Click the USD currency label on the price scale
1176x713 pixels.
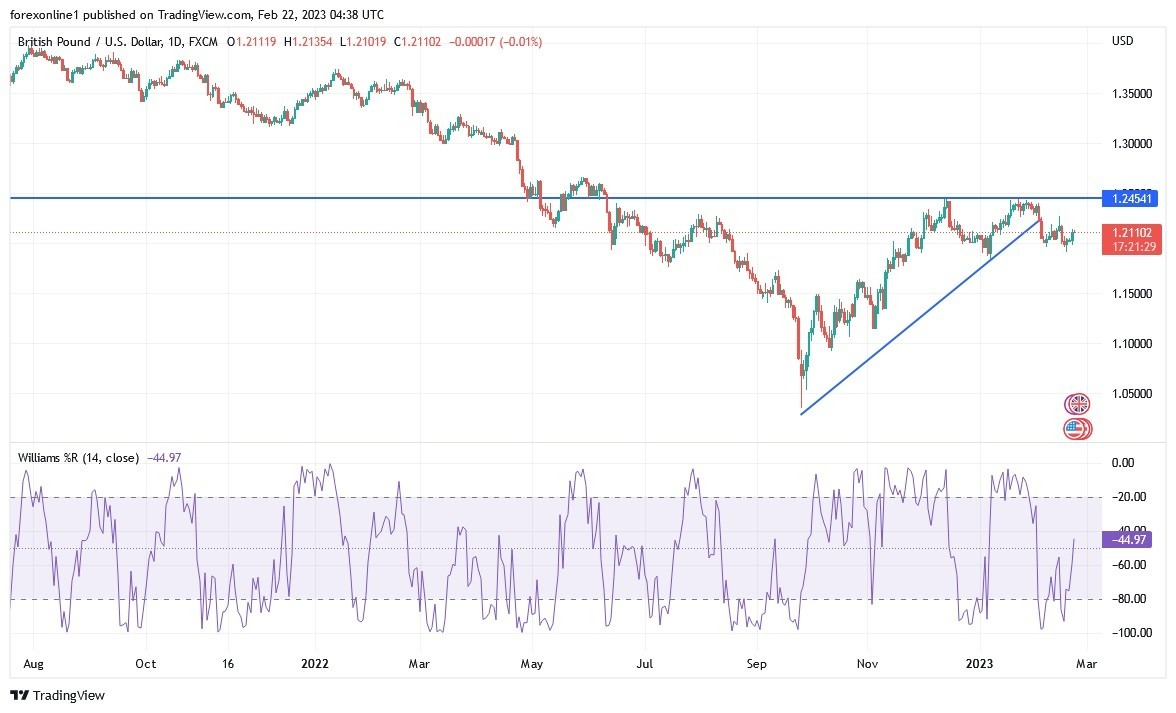coord(1122,41)
